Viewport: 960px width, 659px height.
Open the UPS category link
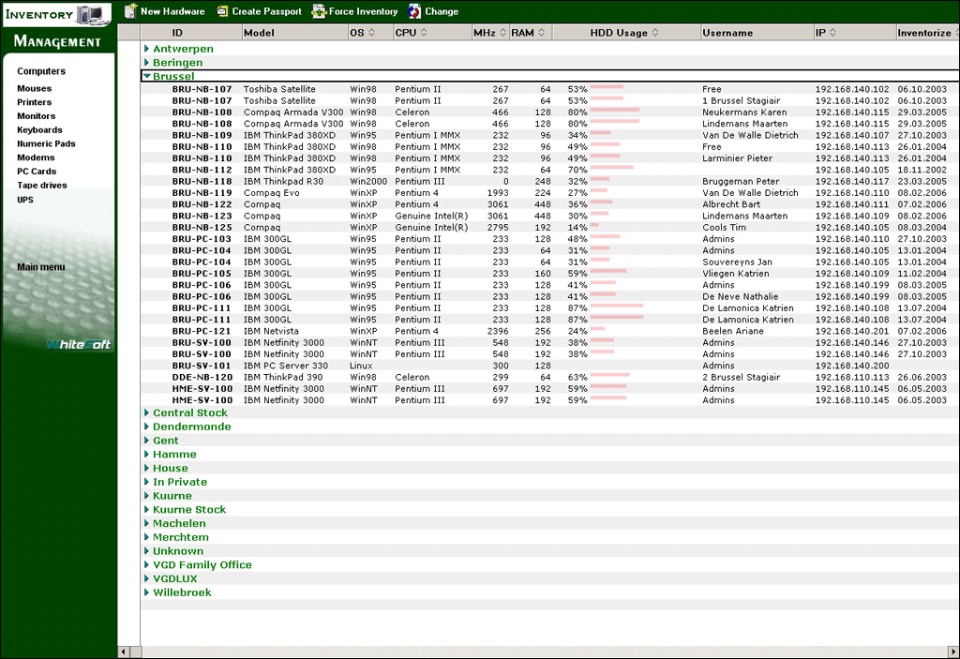pos(25,199)
